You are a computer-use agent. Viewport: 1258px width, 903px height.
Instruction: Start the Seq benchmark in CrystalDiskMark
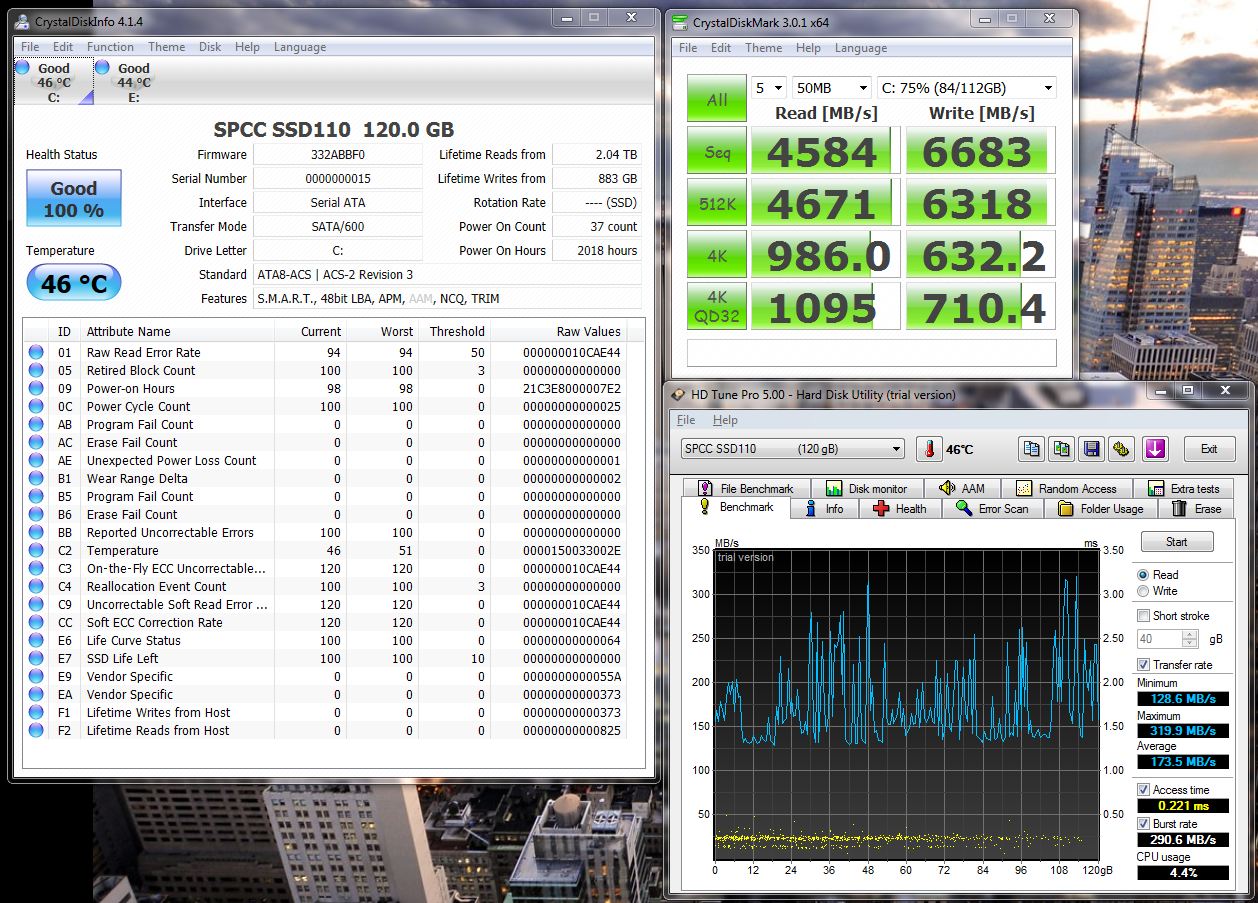click(x=717, y=152)
